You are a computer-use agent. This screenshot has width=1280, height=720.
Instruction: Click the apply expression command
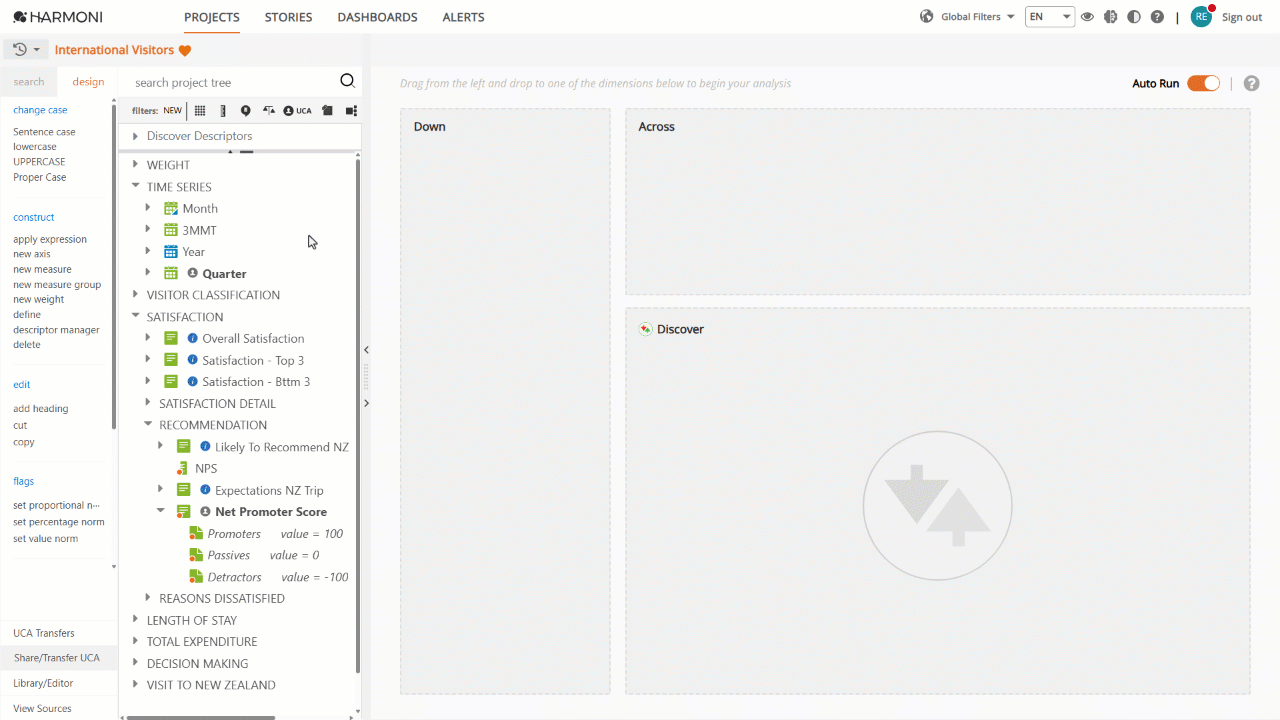pyautogui.click(x=50, y=239)
